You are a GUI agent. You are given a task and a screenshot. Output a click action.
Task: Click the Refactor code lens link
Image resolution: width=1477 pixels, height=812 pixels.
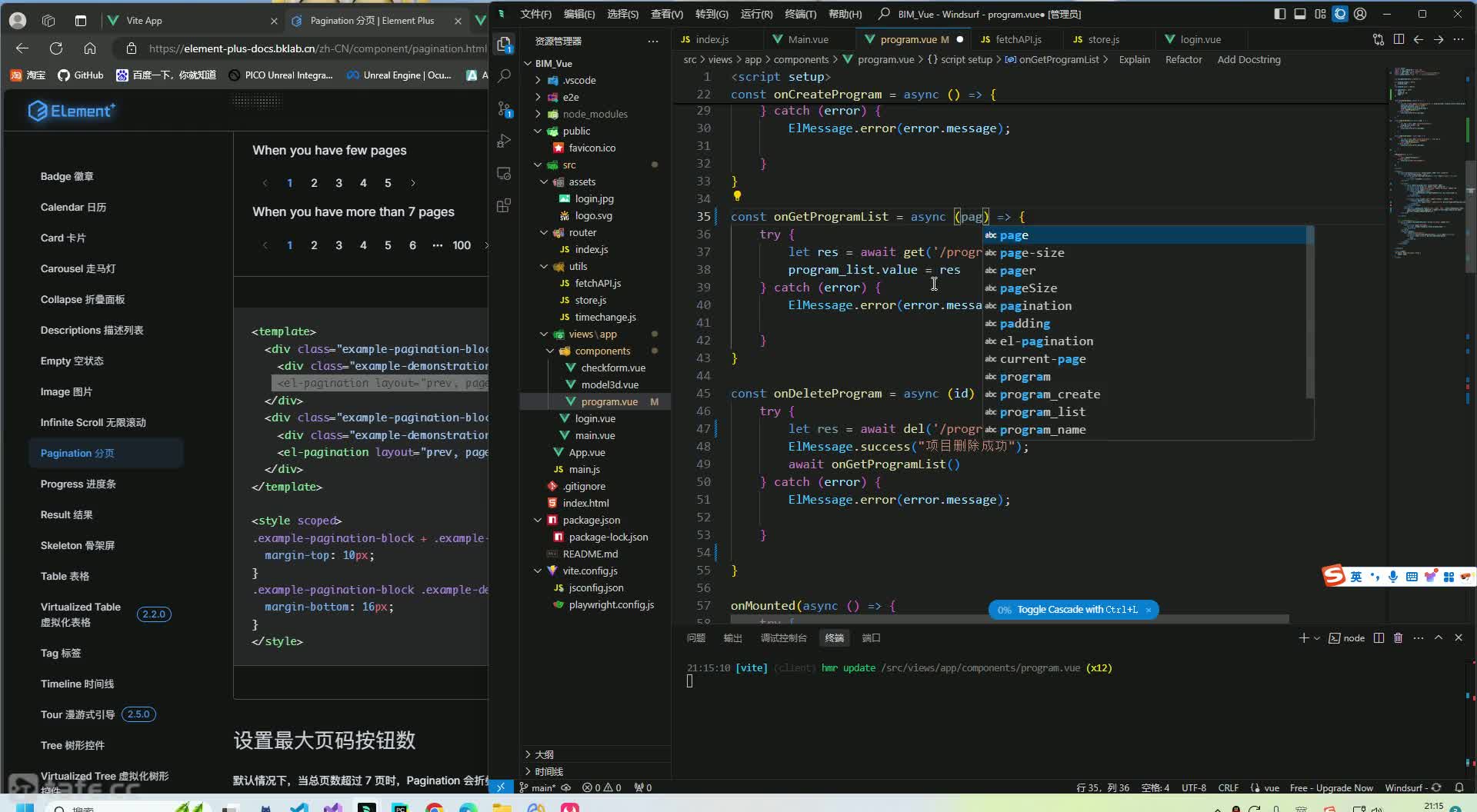point(1183,59)
